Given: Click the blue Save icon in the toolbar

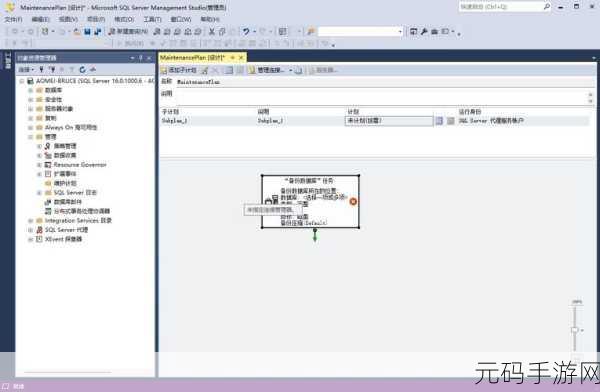Looking at the screenshot, I should coord(87,32).
